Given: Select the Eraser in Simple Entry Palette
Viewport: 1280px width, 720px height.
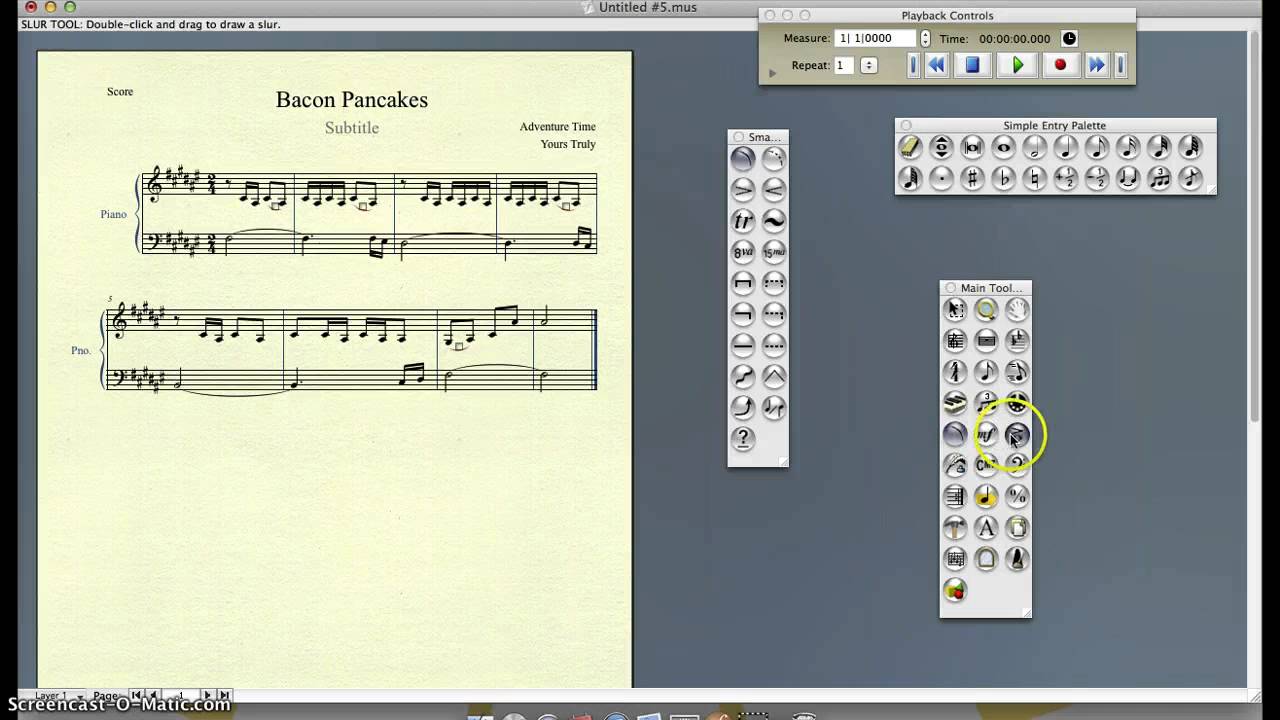Looking at the screenshot, I should (910, 147).
